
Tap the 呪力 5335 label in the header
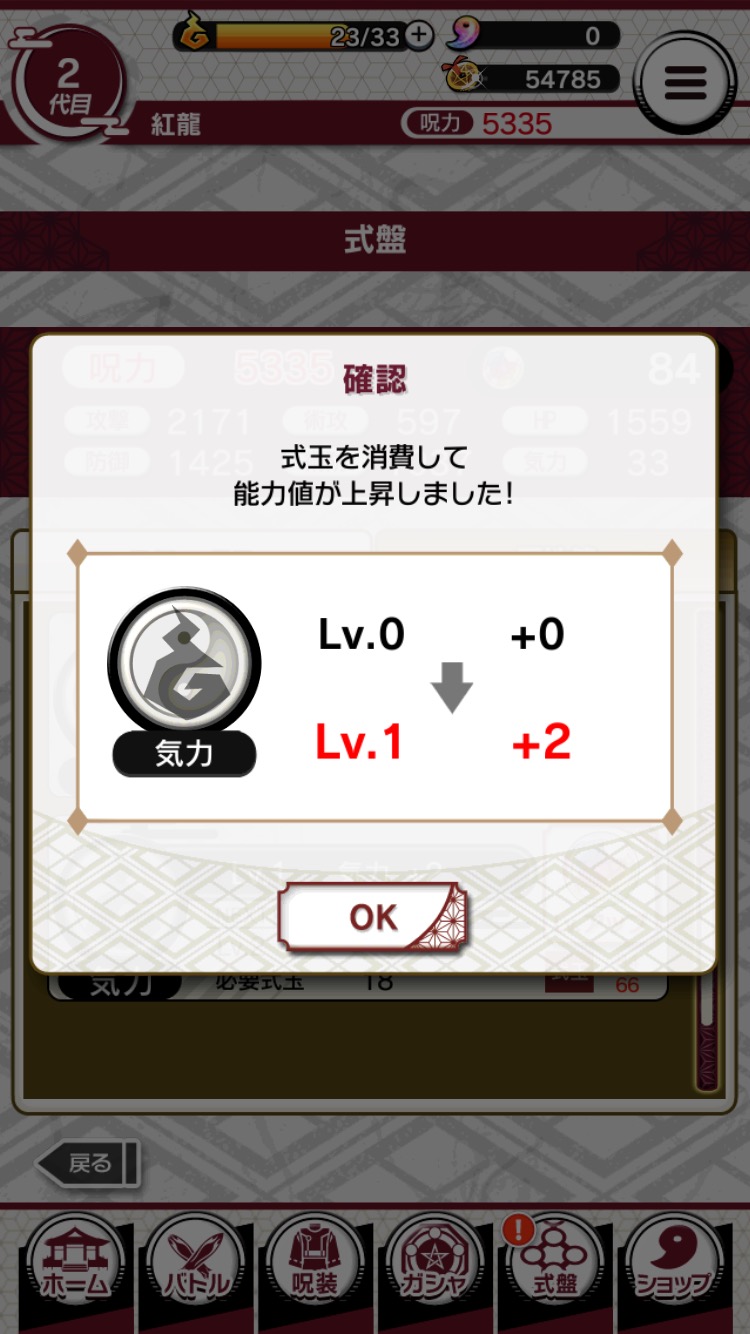point(478,123)
